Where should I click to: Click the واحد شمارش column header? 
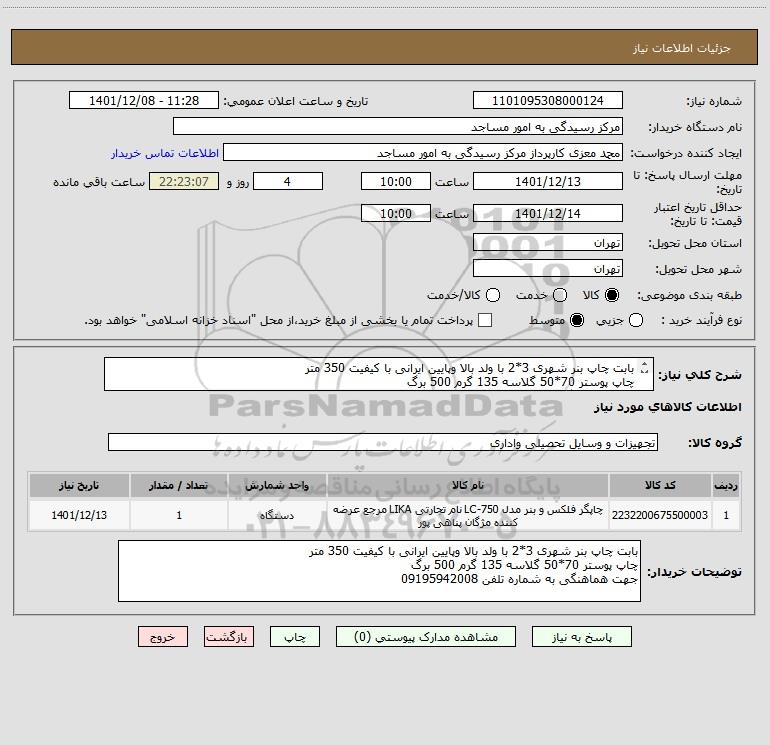pos(277,485)
